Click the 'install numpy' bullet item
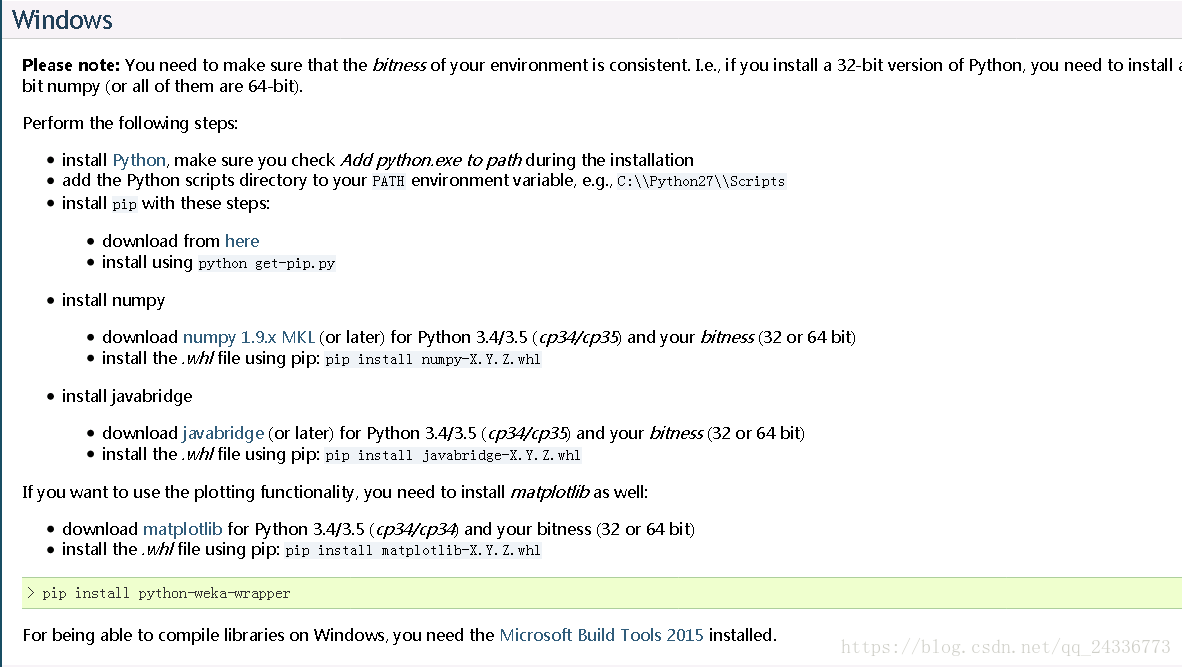This screenshot has height=667, width=1182. tap(113, 300)
